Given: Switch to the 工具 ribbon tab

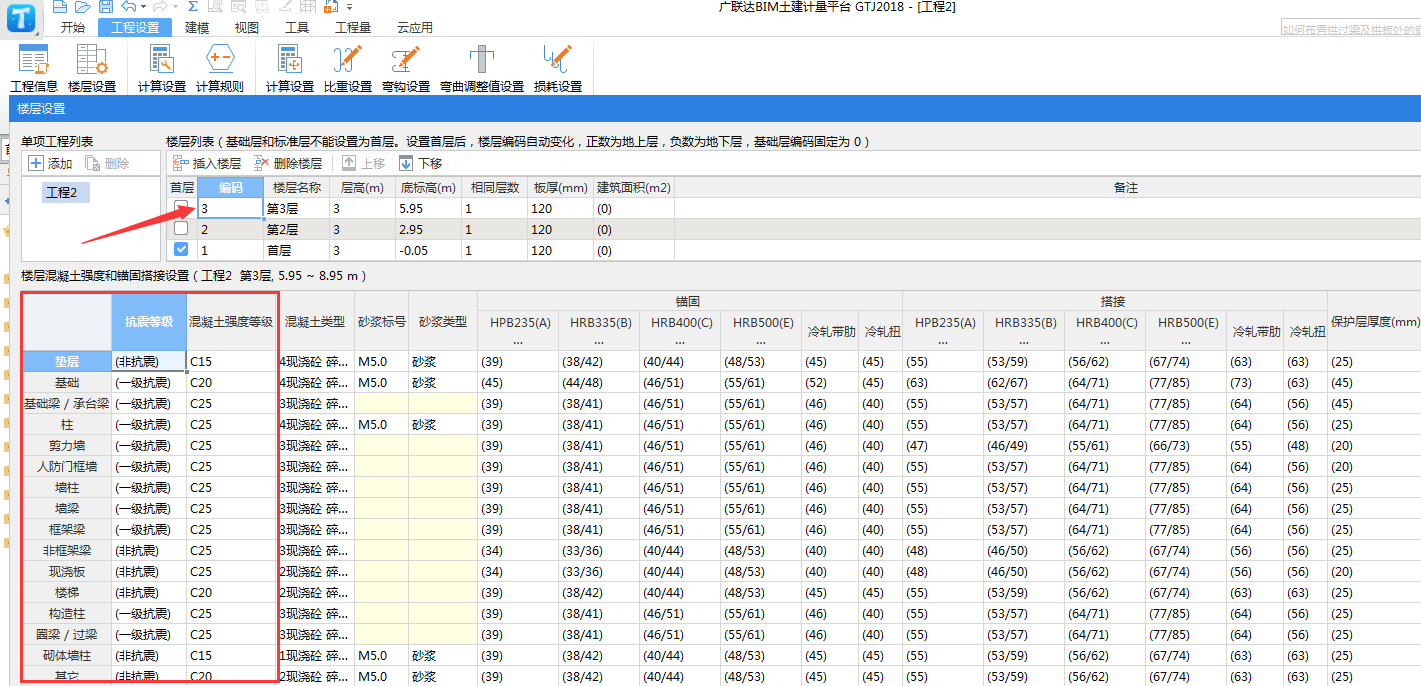Looking at the screenshot, I should coord(297,28).
